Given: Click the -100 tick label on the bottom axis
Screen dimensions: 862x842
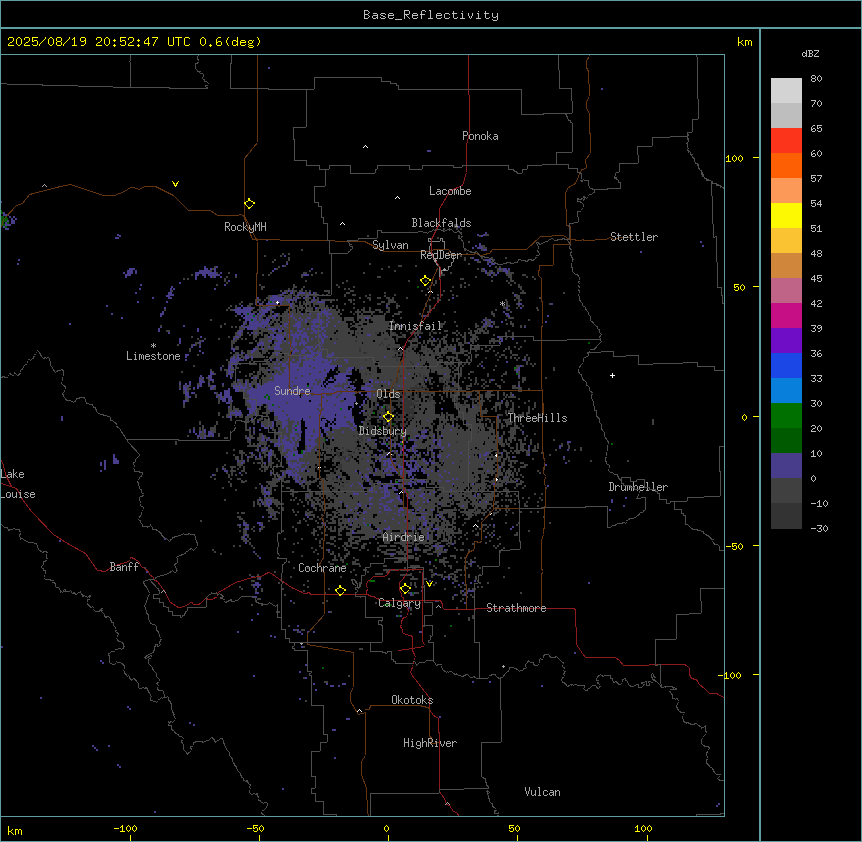Looking at the screenshot, I should pyautogui.click(x=125, y=828).
